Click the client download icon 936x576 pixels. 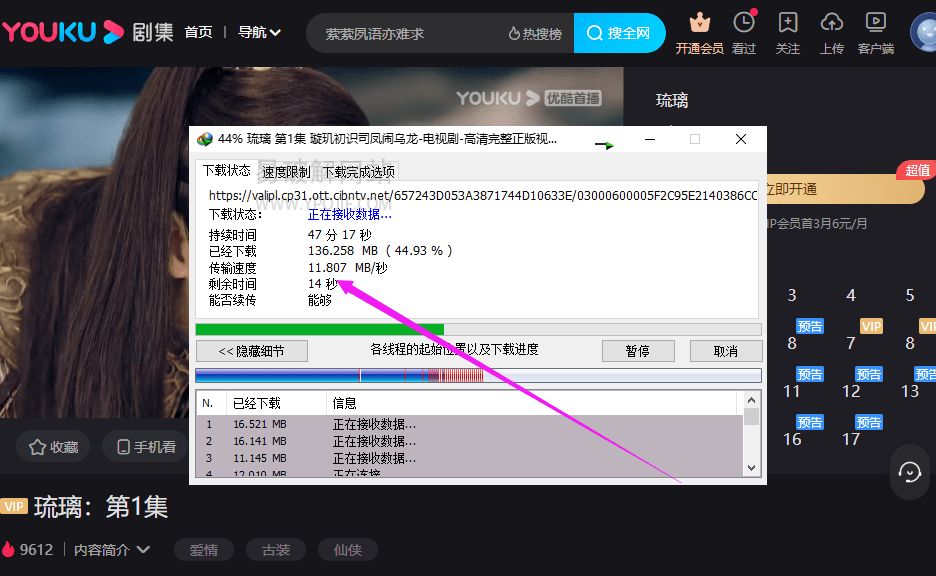pos(875,23)
